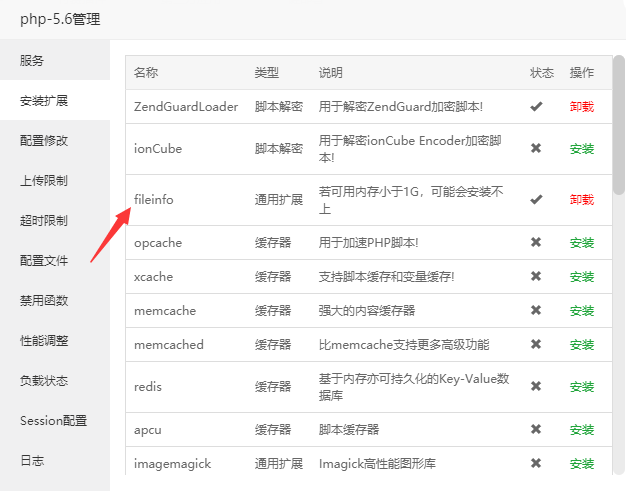The height and width of the screenshot is (491, 626).
Task: Click description Imagick高性能图形库
Action: [377, 464]
